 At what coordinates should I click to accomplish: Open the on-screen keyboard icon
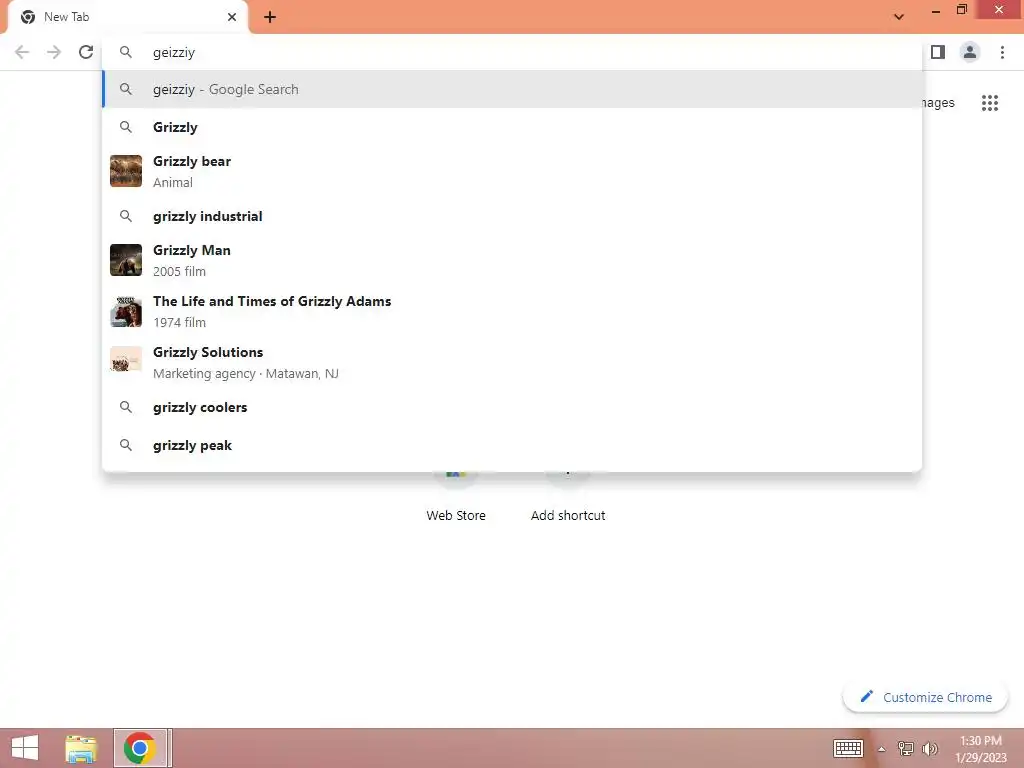click(848, 748)
